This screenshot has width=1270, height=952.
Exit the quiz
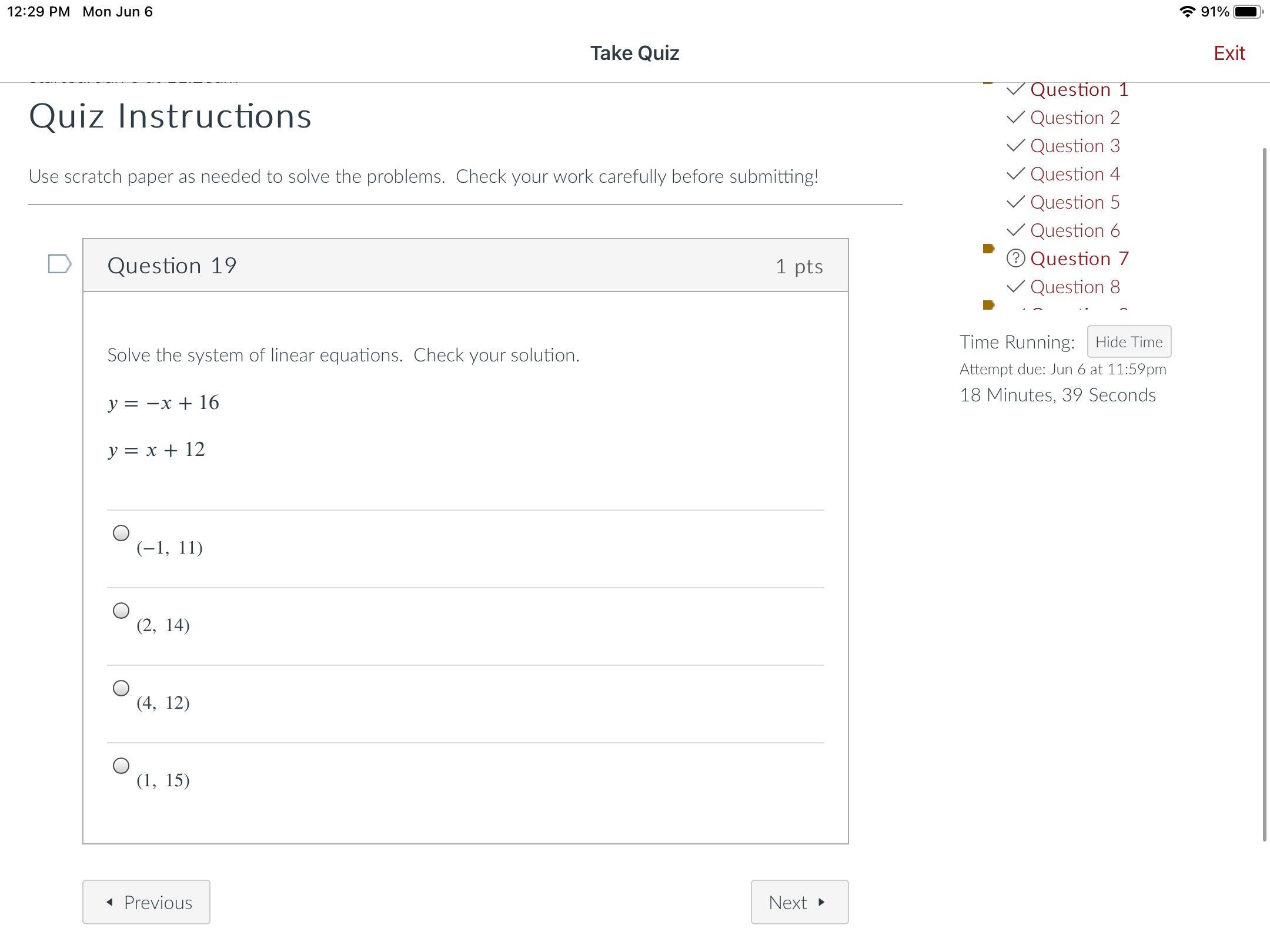tap(1229, 53)
